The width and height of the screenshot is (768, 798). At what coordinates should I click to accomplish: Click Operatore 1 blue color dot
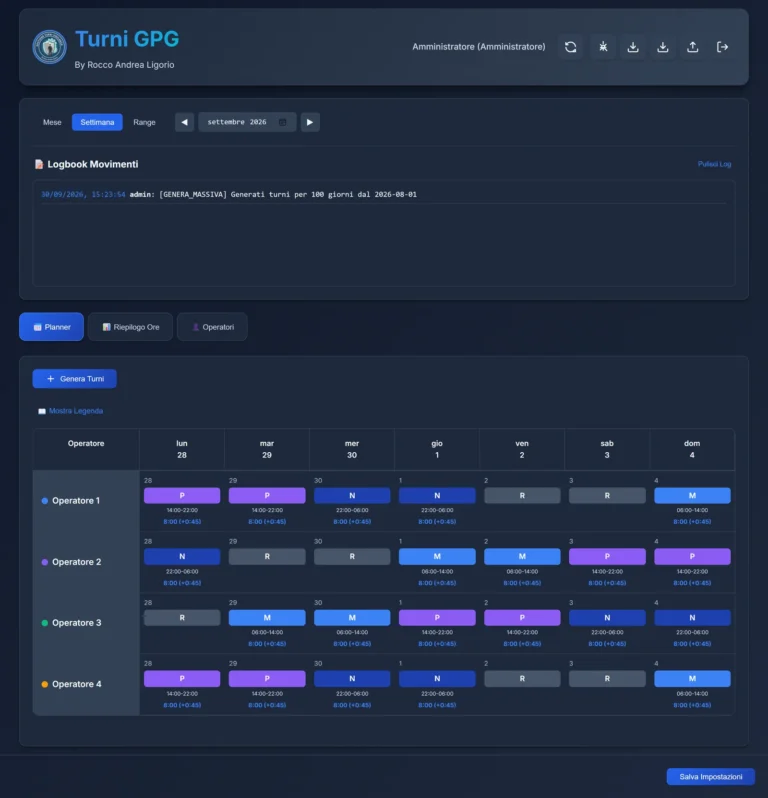45,501
